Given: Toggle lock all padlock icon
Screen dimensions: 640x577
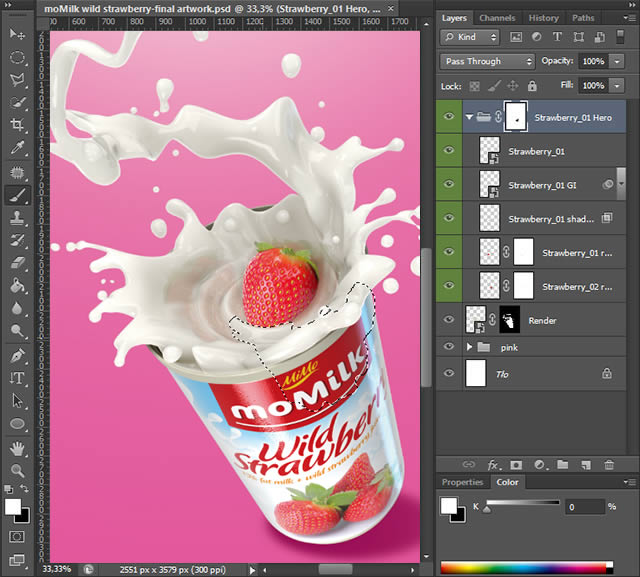Looking at the screenshot, I should (532, 86).
